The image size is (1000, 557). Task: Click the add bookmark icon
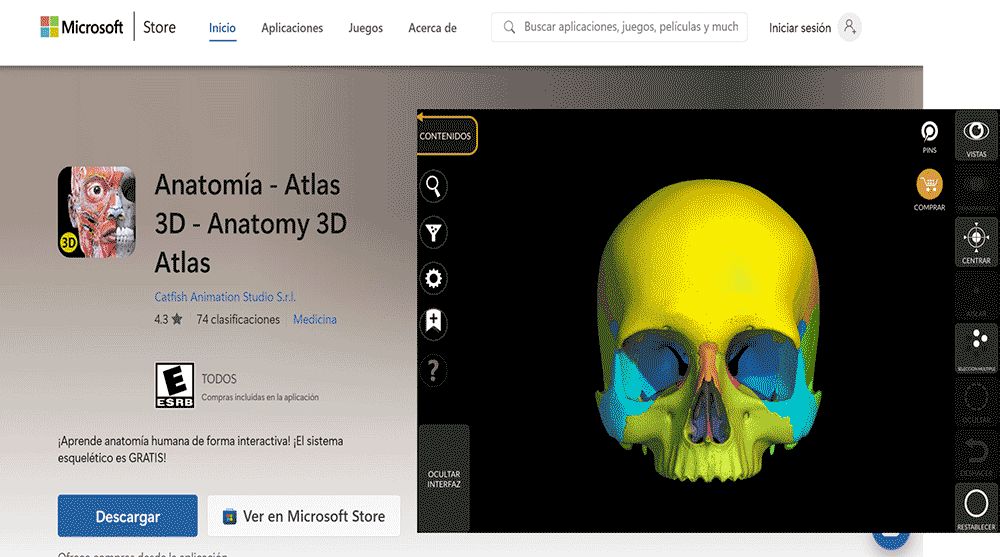(x=434, y=323)
